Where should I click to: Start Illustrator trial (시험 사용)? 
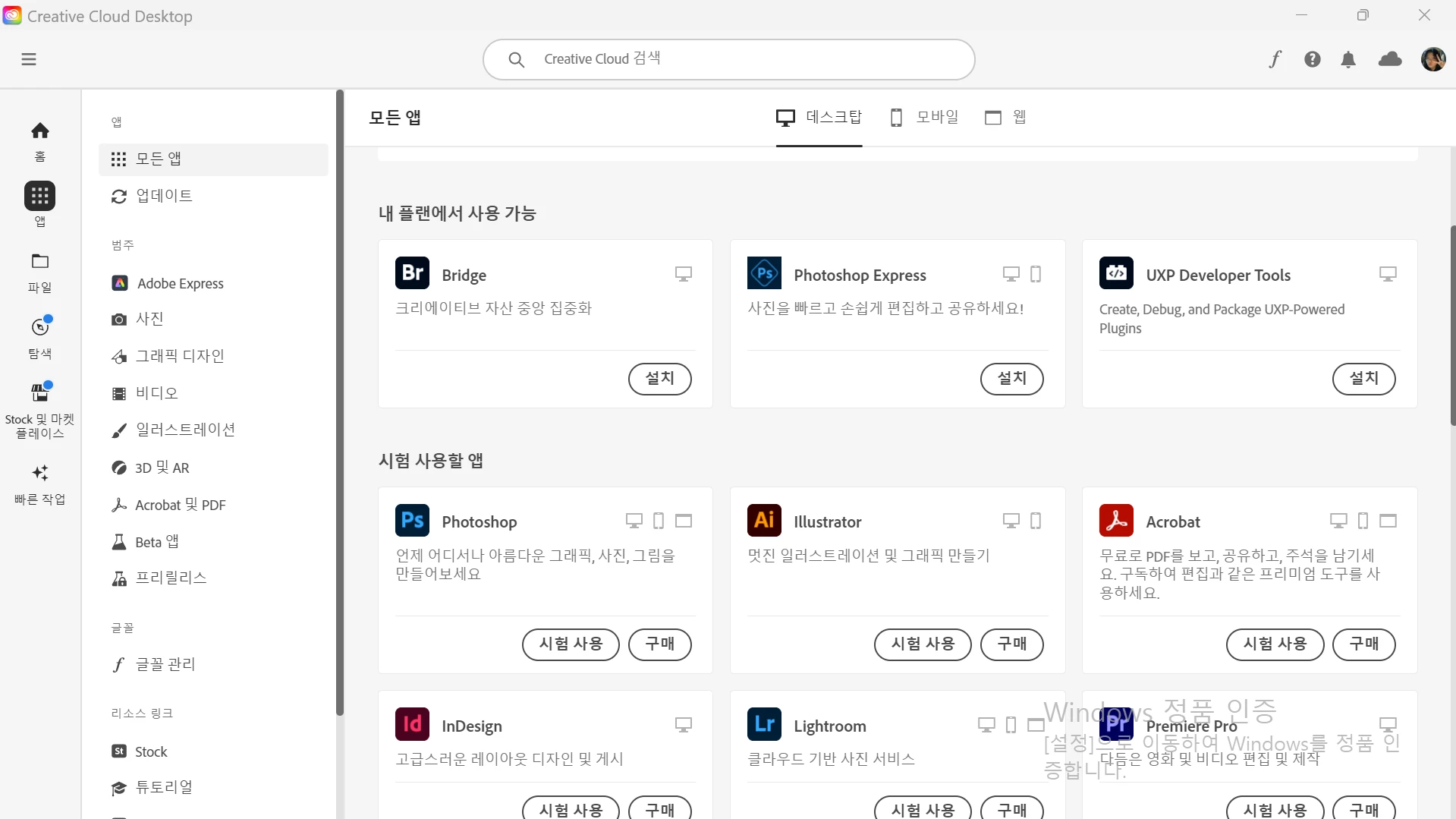(923, 644)
